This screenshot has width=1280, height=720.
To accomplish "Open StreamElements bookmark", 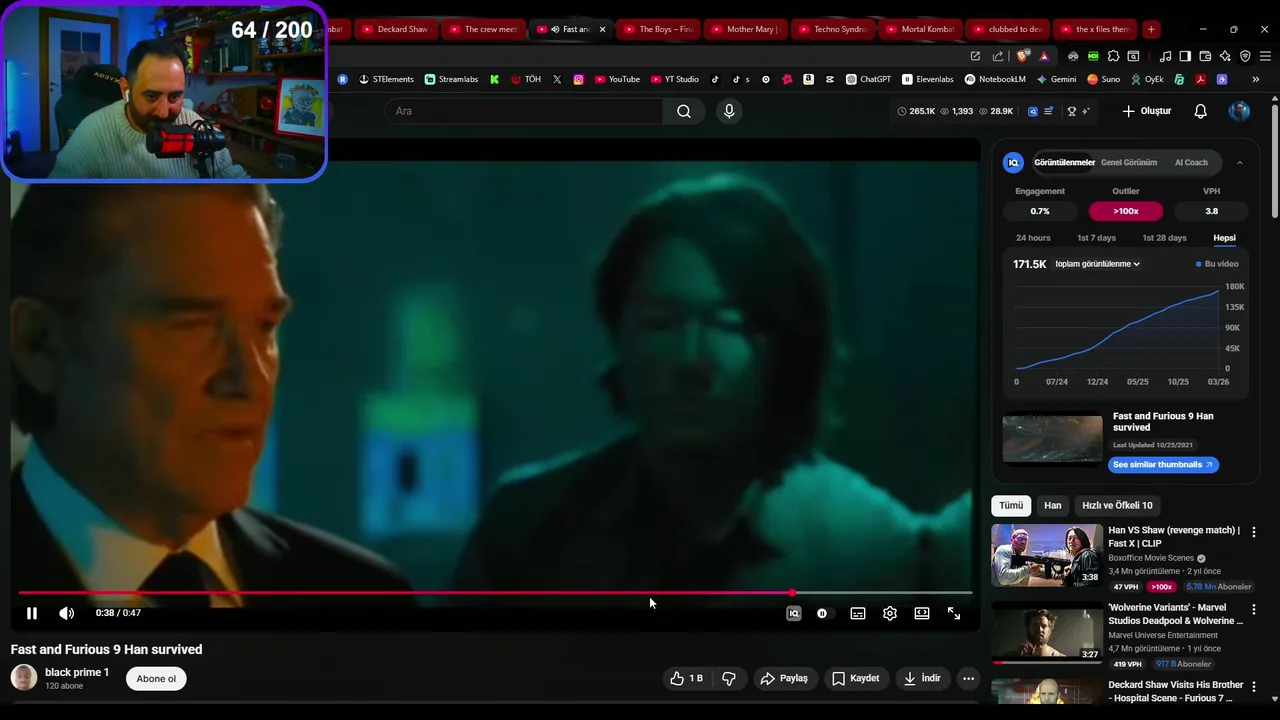I will [x=386, y=79].
